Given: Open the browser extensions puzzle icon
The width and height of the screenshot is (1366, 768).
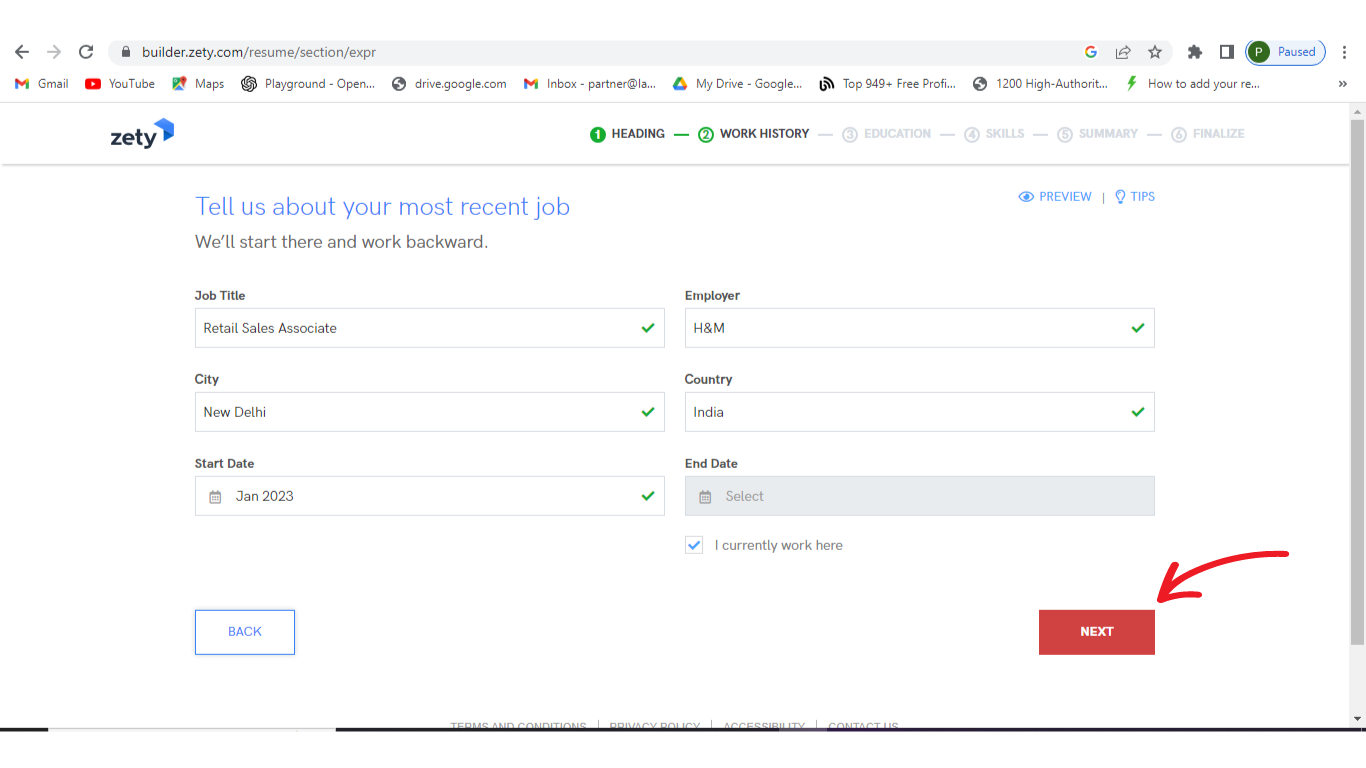Looking at the screenshot, I should coord(1194,52).
